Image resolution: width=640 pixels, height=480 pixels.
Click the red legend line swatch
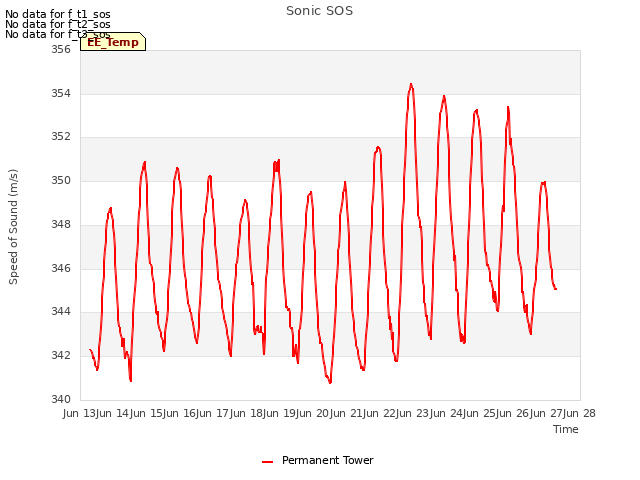point(267,462)
